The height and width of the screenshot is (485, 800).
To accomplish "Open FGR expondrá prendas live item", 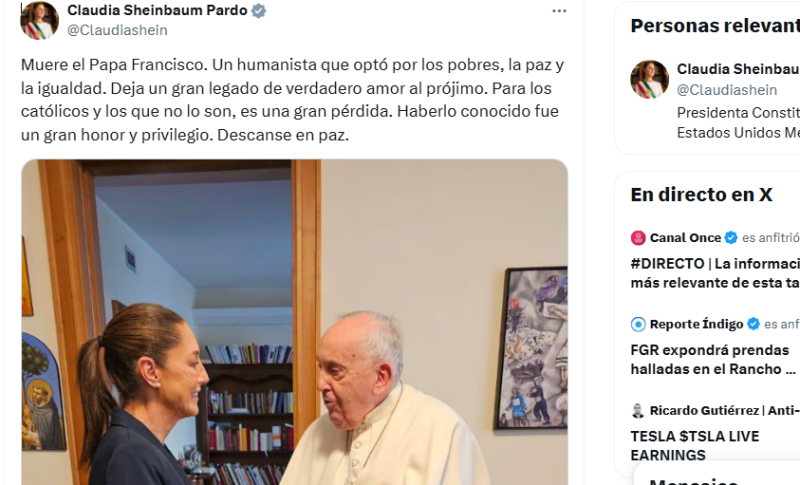I will [713, 360].
